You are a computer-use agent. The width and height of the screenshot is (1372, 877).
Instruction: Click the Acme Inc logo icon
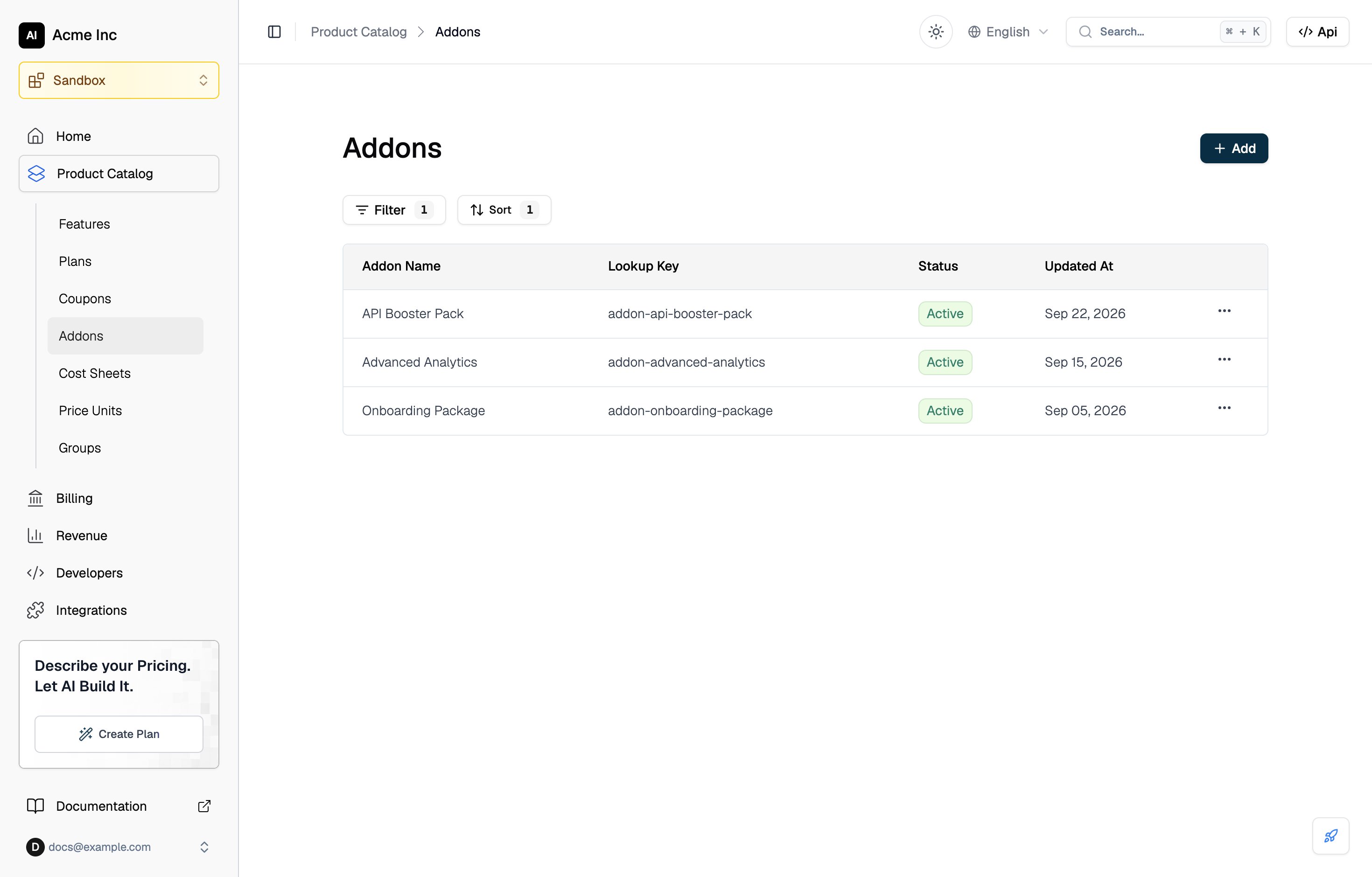[x=31, y=35]
